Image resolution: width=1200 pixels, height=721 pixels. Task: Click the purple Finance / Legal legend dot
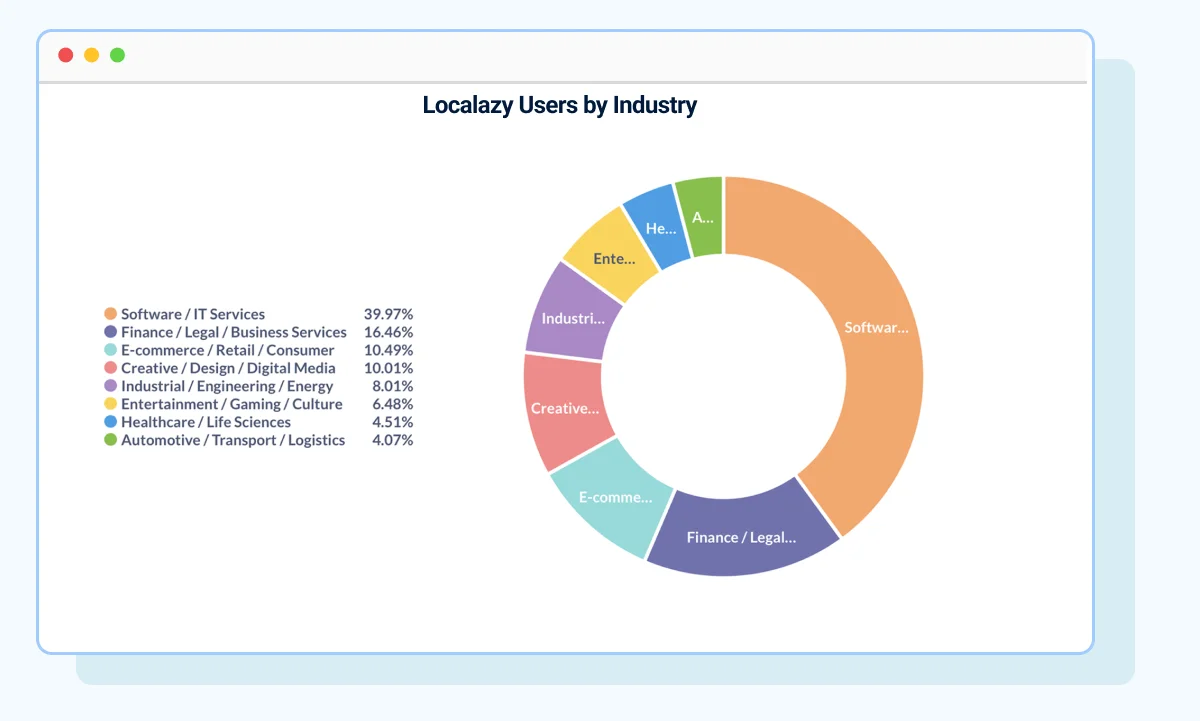point(110,332)
